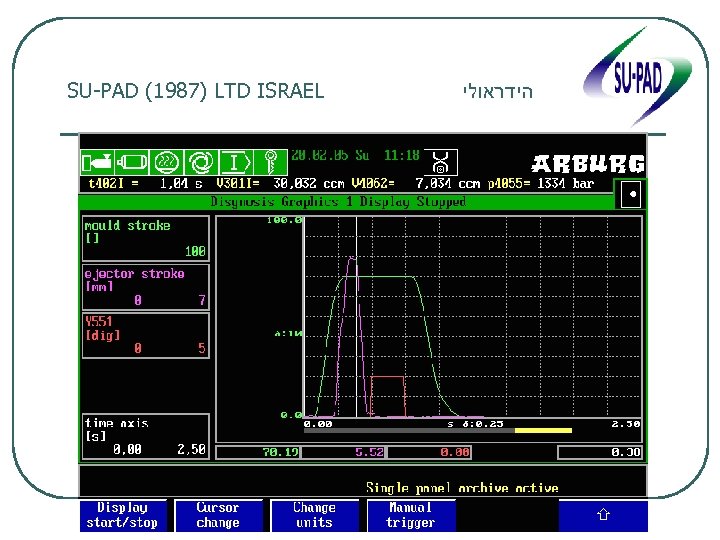720x540 pixels.
Task: Select the mould stroke curve panel
Action: pyautogui.click(x=146, y=239)
